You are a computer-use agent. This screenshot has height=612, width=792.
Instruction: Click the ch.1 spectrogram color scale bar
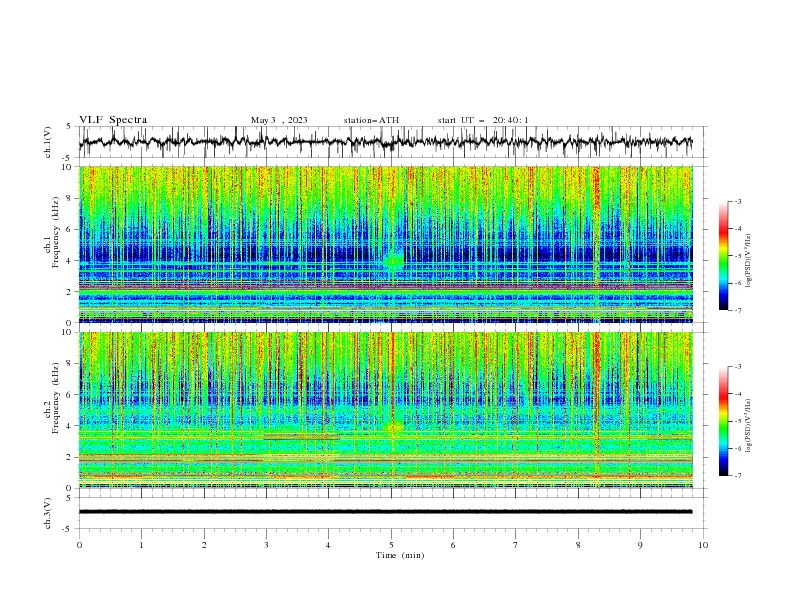(x=723, y=256)
